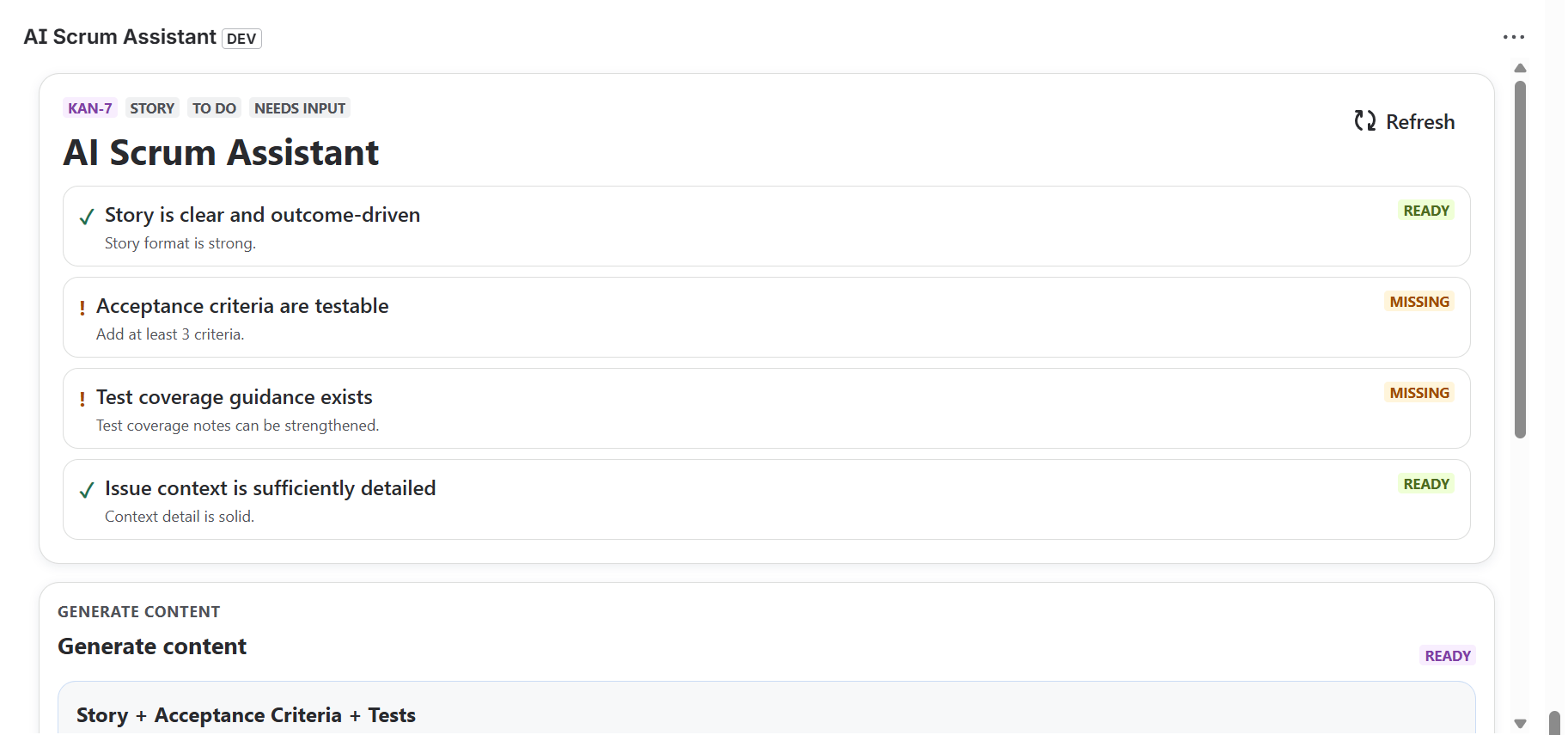Click the KAN-7 issue key tag
Image resolution: width=1568 pixels, height=735 pixels.
click(x=90, y=108)
